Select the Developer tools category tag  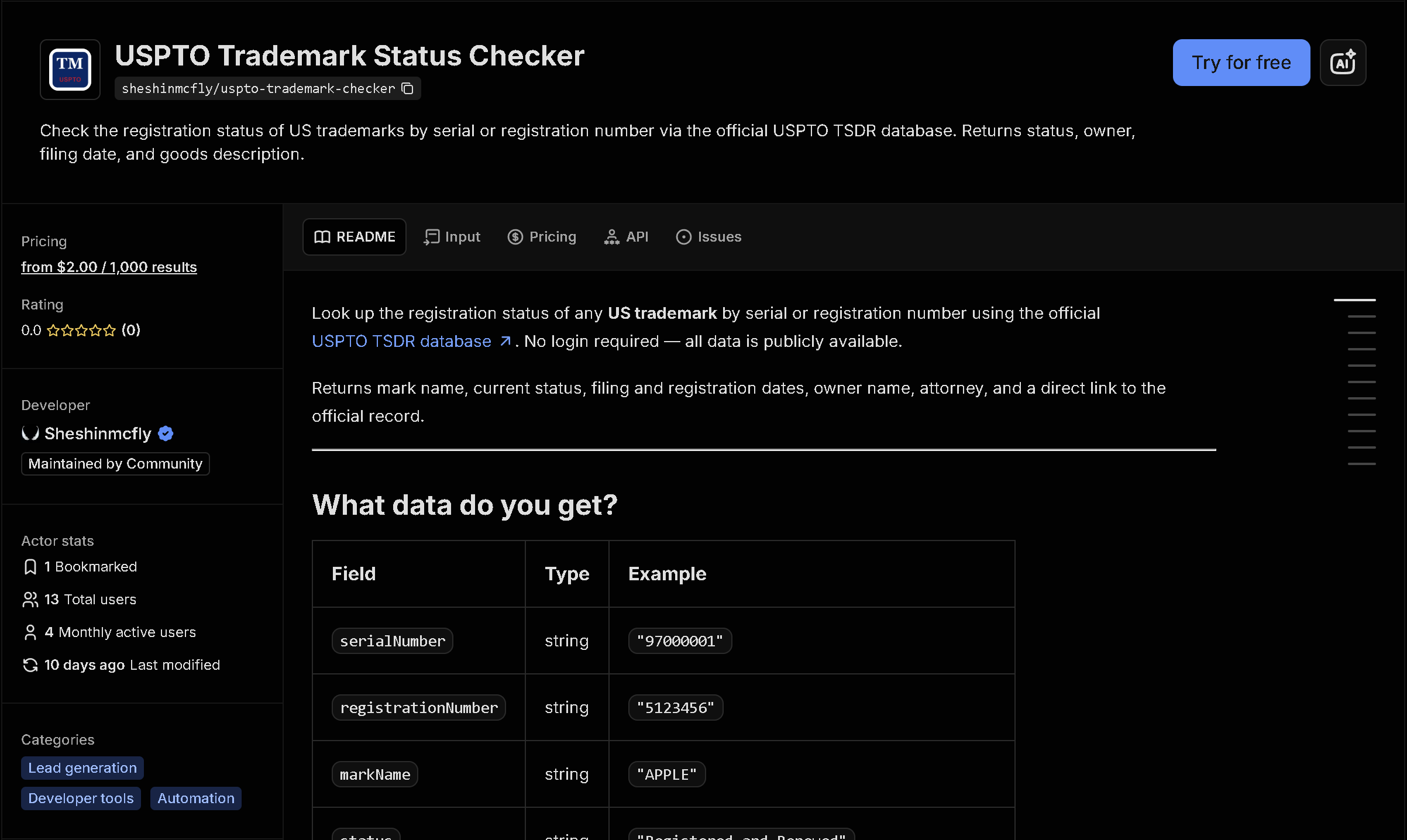[x=81, y=798]
